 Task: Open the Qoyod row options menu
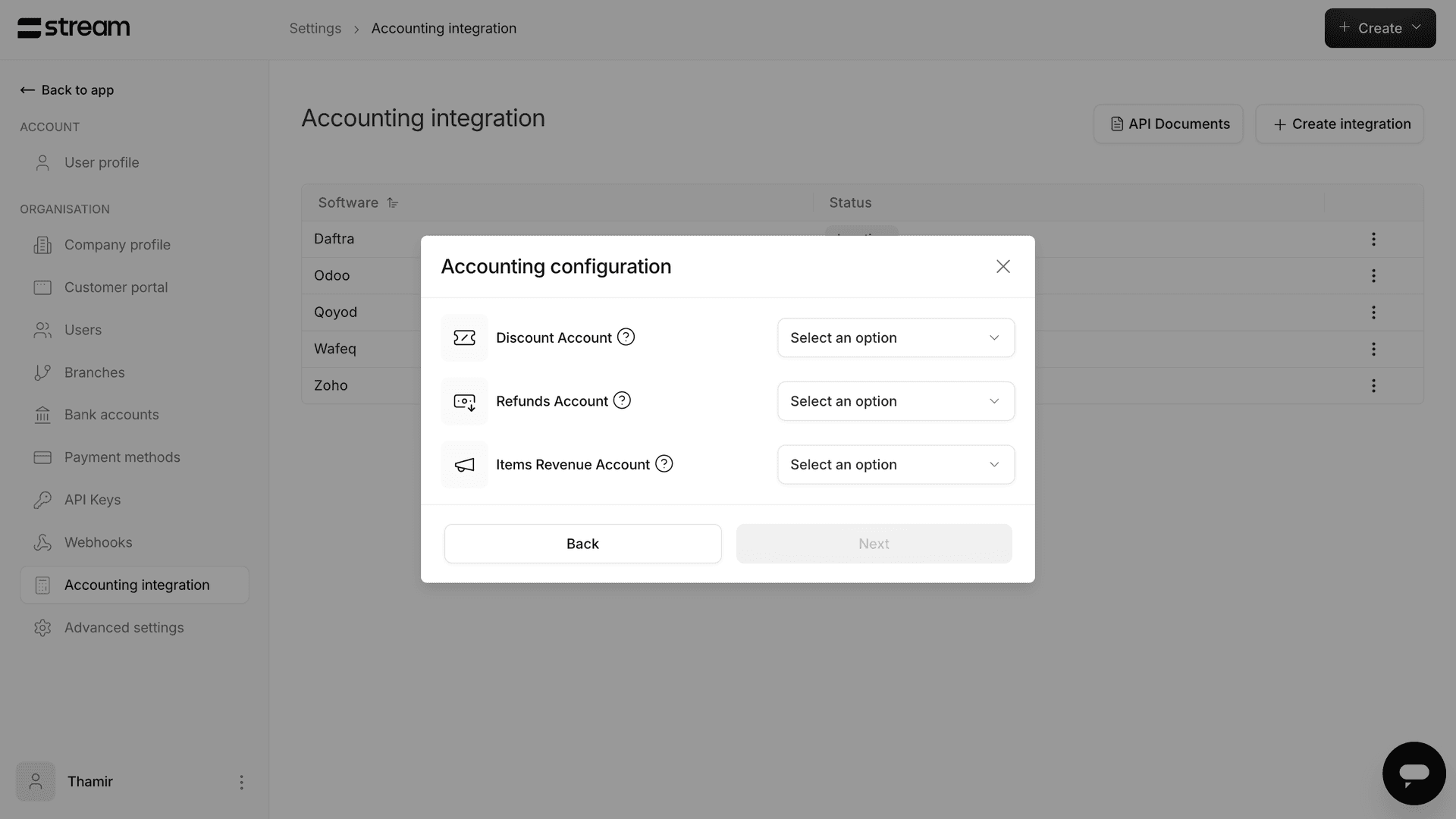pos(1373,312)
